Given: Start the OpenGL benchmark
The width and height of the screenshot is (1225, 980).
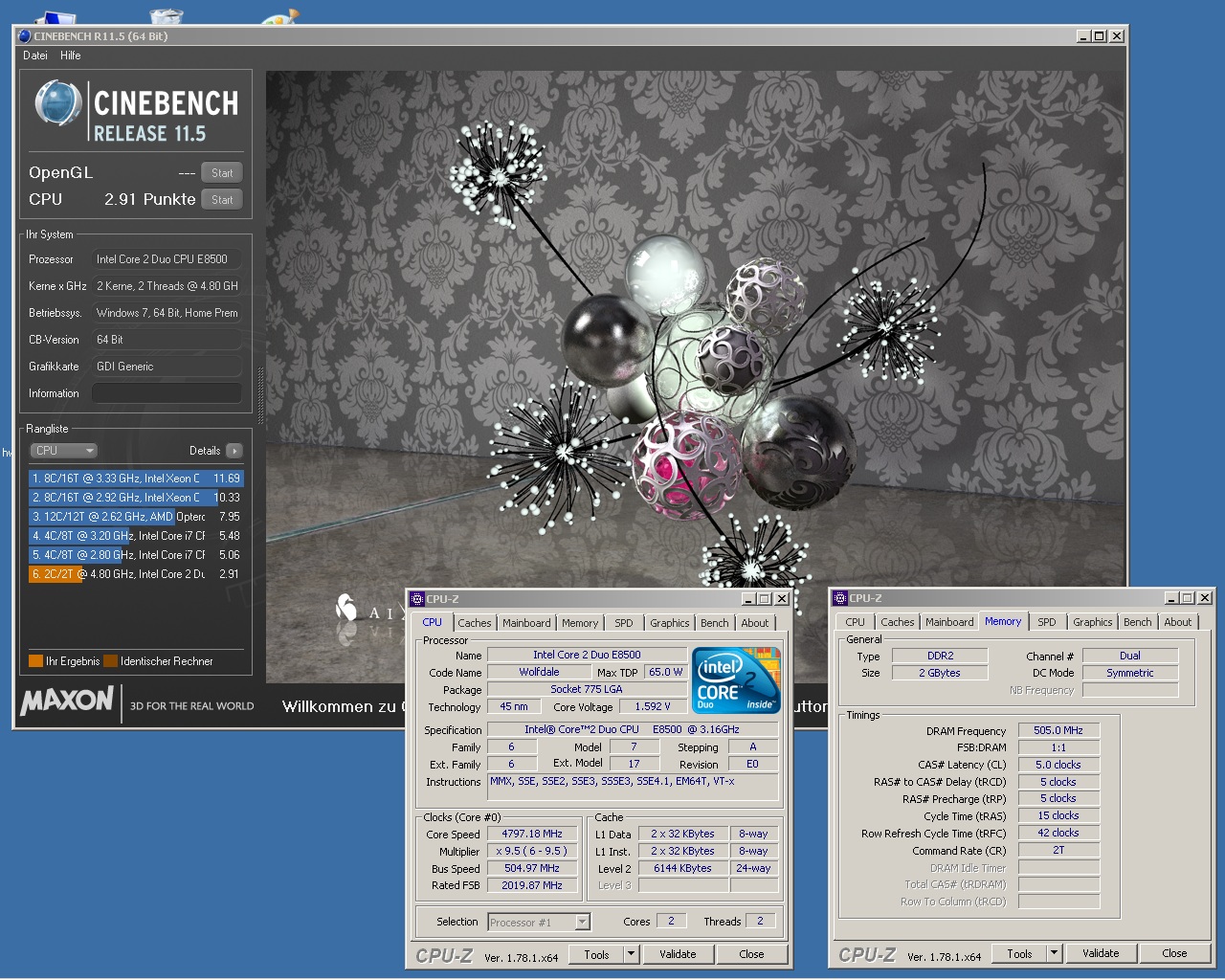Looking at the screenshot, I should 222,173.
